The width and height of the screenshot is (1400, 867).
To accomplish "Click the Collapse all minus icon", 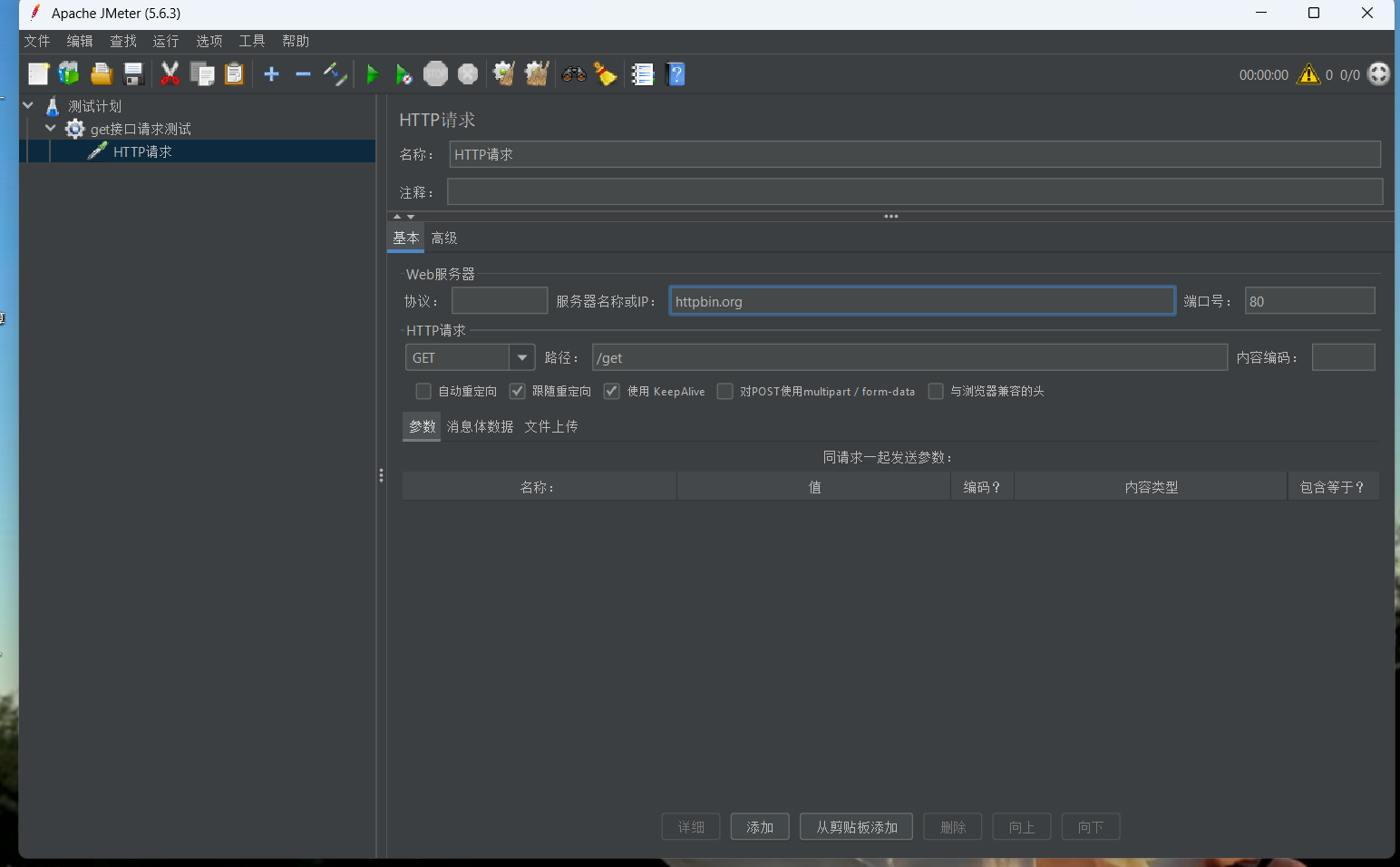I will tap(303, 74).
